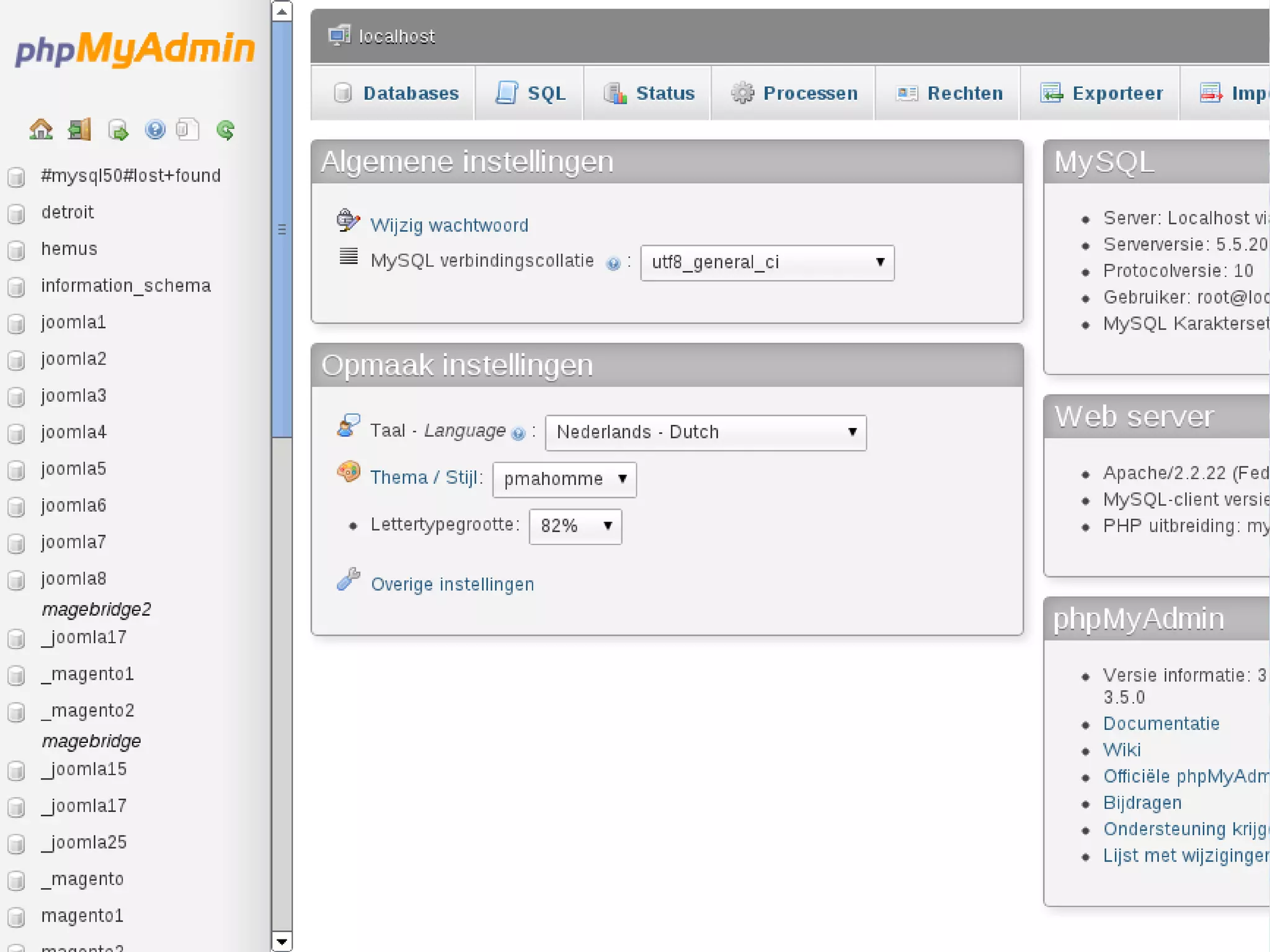Switch to the SQL tab
1270x952 pixels.
point(530,93)
